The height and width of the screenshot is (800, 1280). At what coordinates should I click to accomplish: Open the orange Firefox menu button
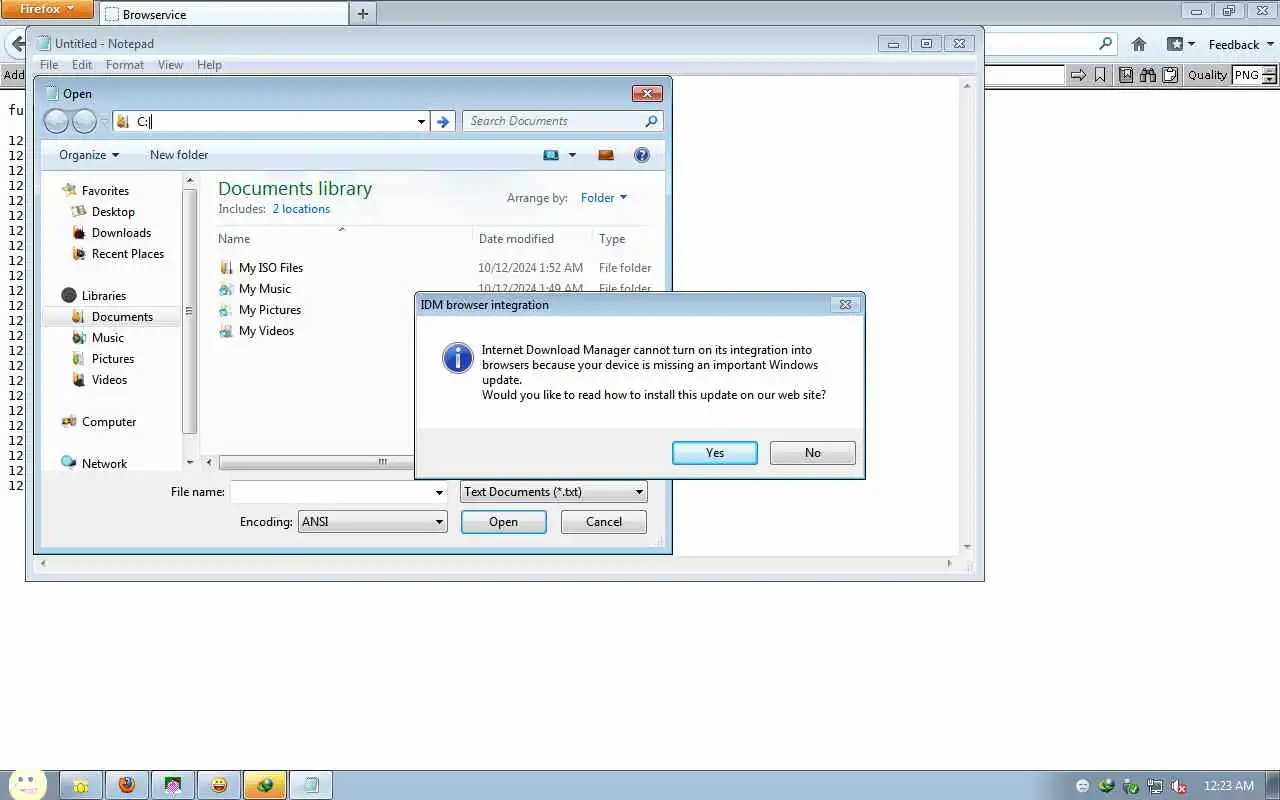pyautogui.click(x=47, y=10)
